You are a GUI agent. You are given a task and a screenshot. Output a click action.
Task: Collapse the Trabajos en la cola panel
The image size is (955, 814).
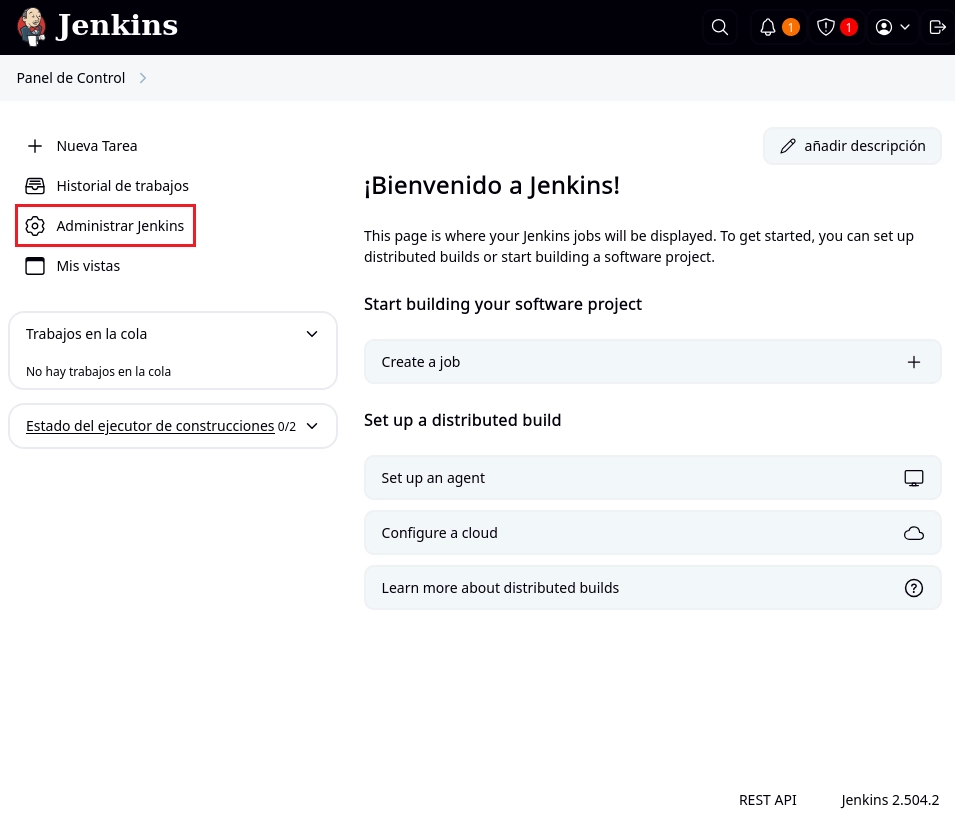click(312, 334)
